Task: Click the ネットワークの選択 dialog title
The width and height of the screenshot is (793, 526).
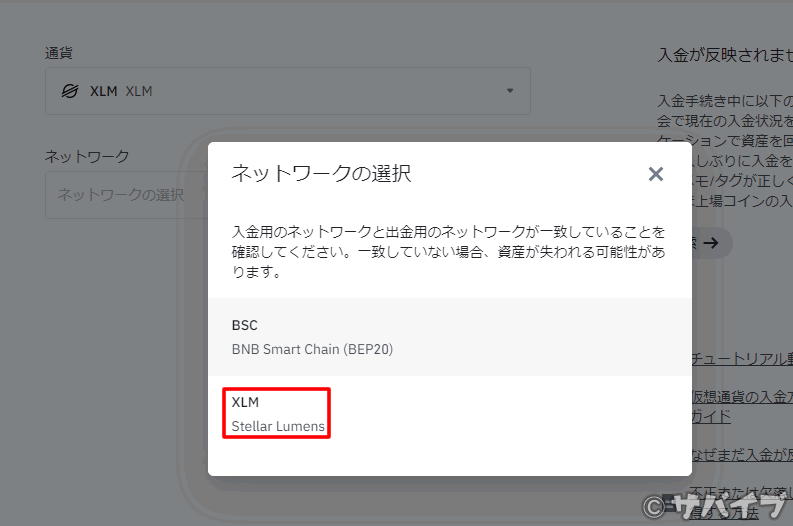Action: [x=321, y=173]
